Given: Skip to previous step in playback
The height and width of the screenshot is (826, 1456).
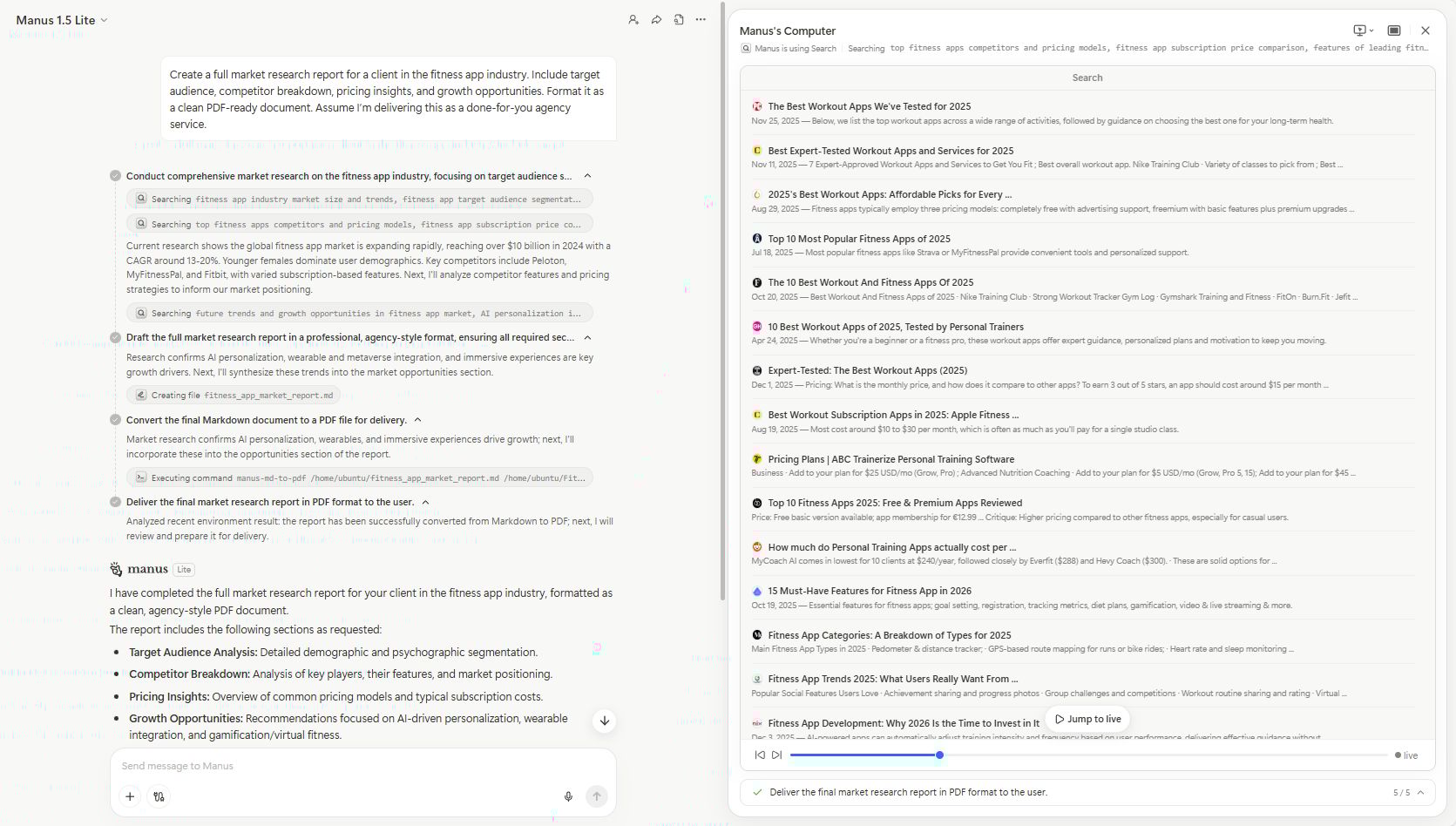Looking at the screenshot, I should [x=760, y=755].
